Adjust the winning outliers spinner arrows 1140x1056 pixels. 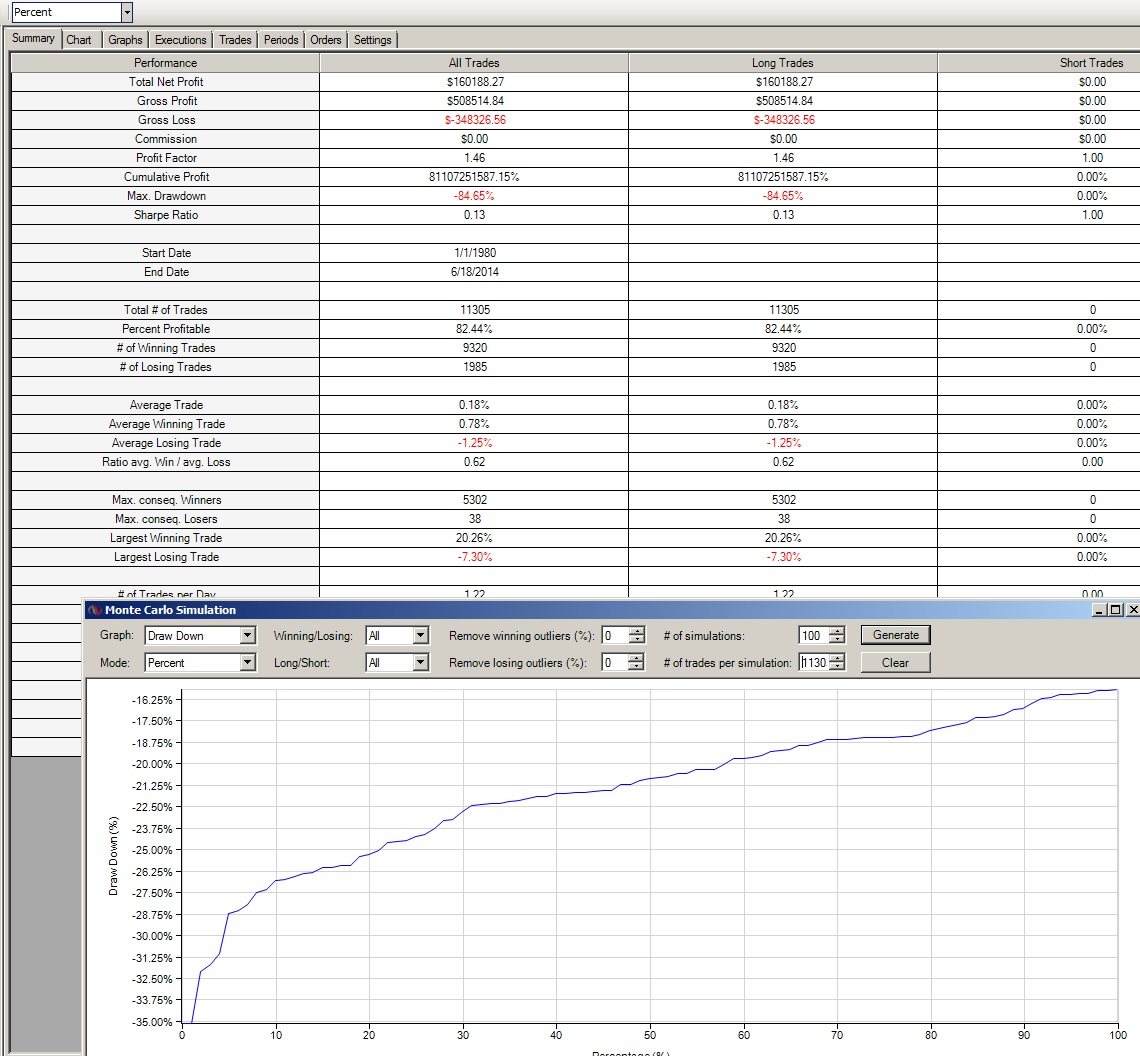pos(637,636)
